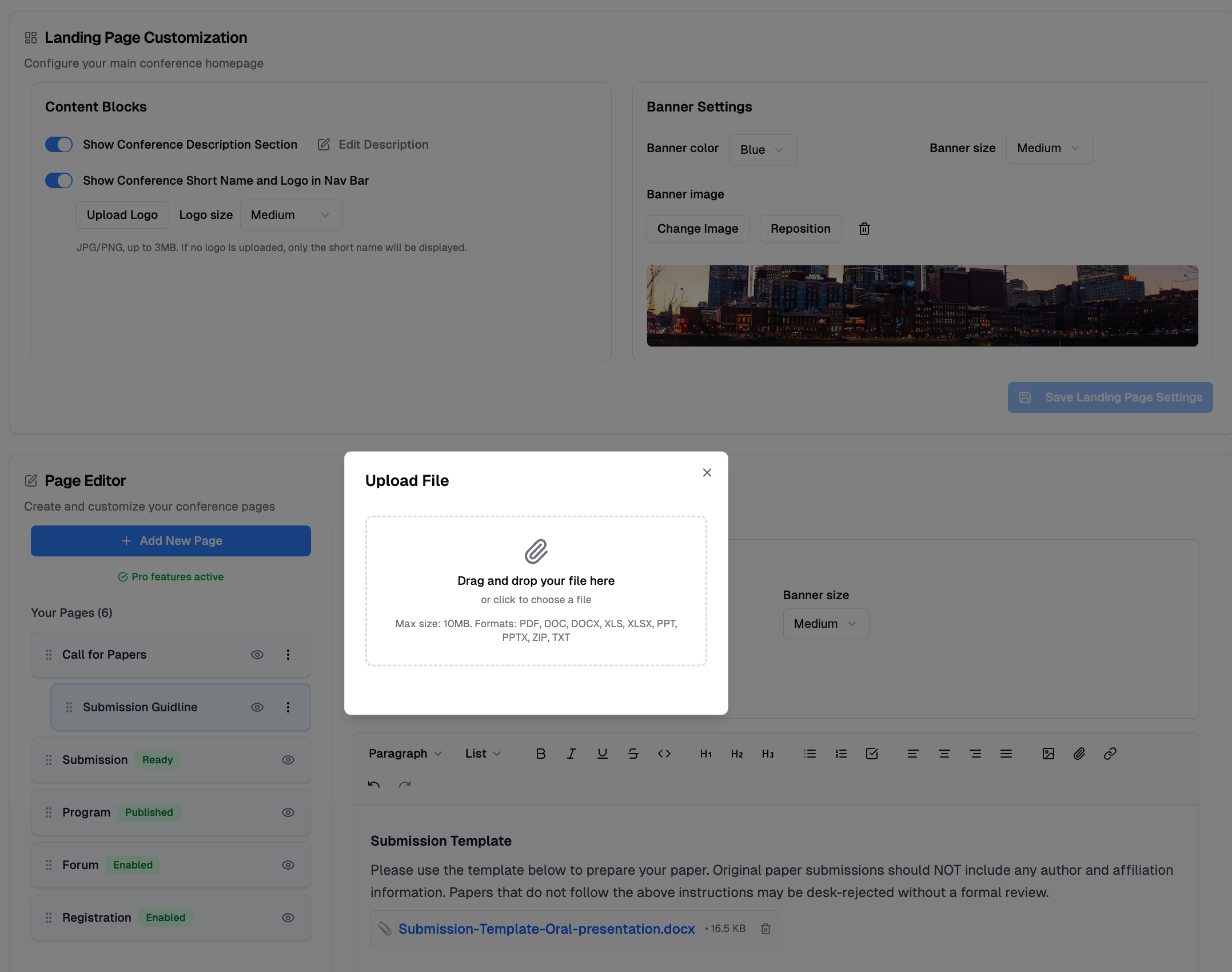
Task: Toggle Show Conference Short Name and Logo switch
Action: click(59, 181)
